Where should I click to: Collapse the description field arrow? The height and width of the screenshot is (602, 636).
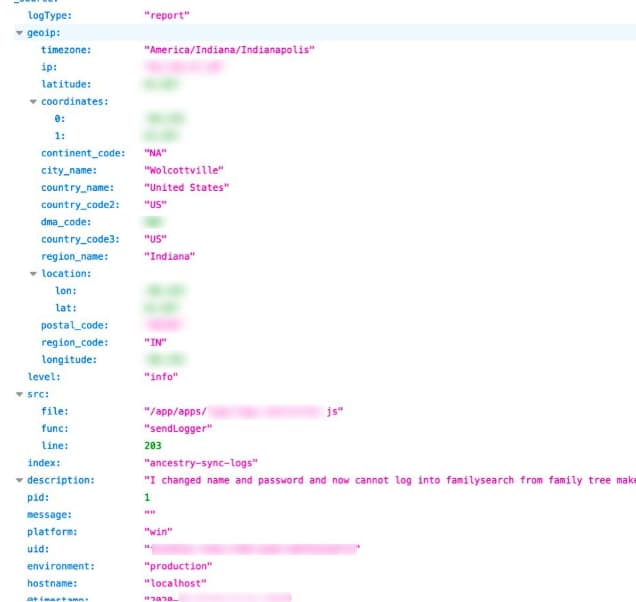[x=19, y=480]
